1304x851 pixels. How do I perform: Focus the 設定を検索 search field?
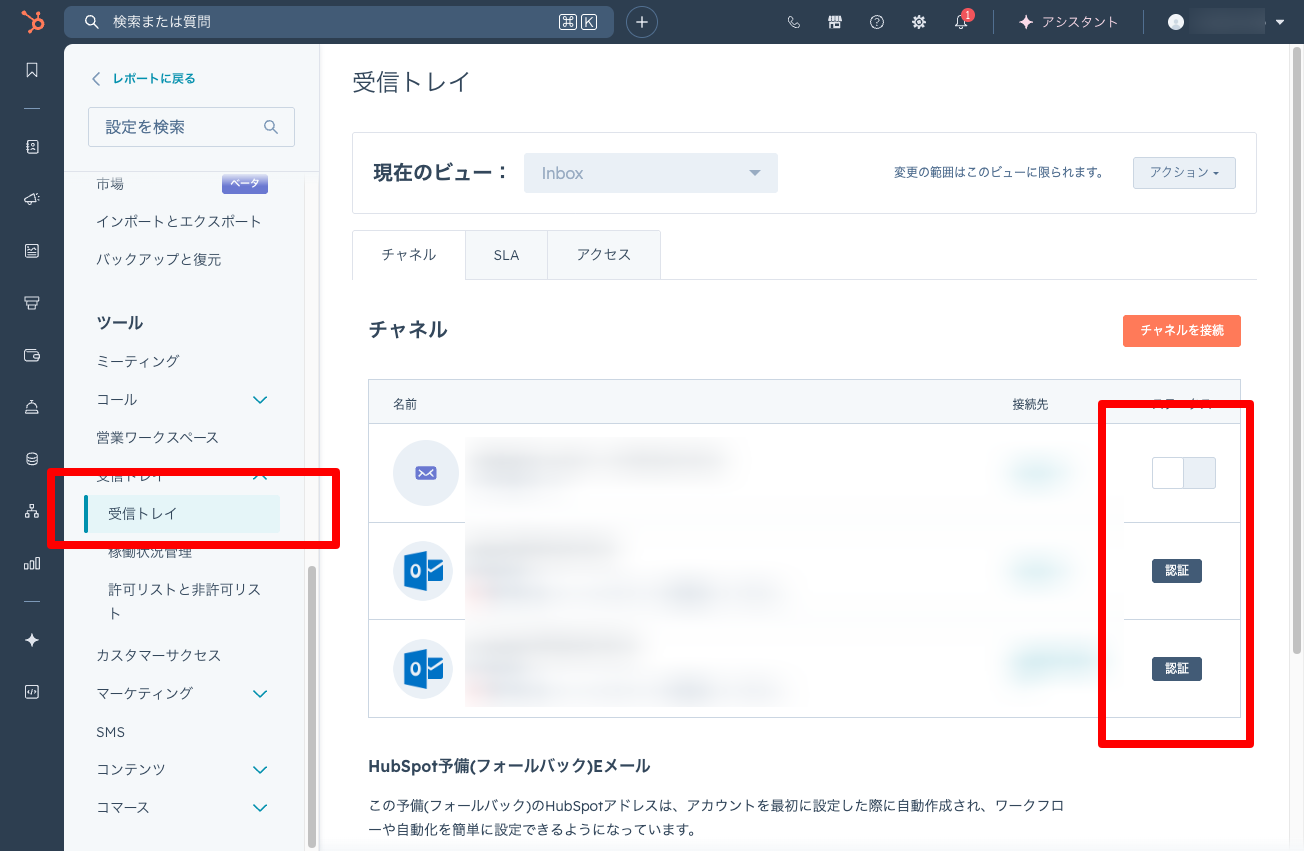click(191, 127)
